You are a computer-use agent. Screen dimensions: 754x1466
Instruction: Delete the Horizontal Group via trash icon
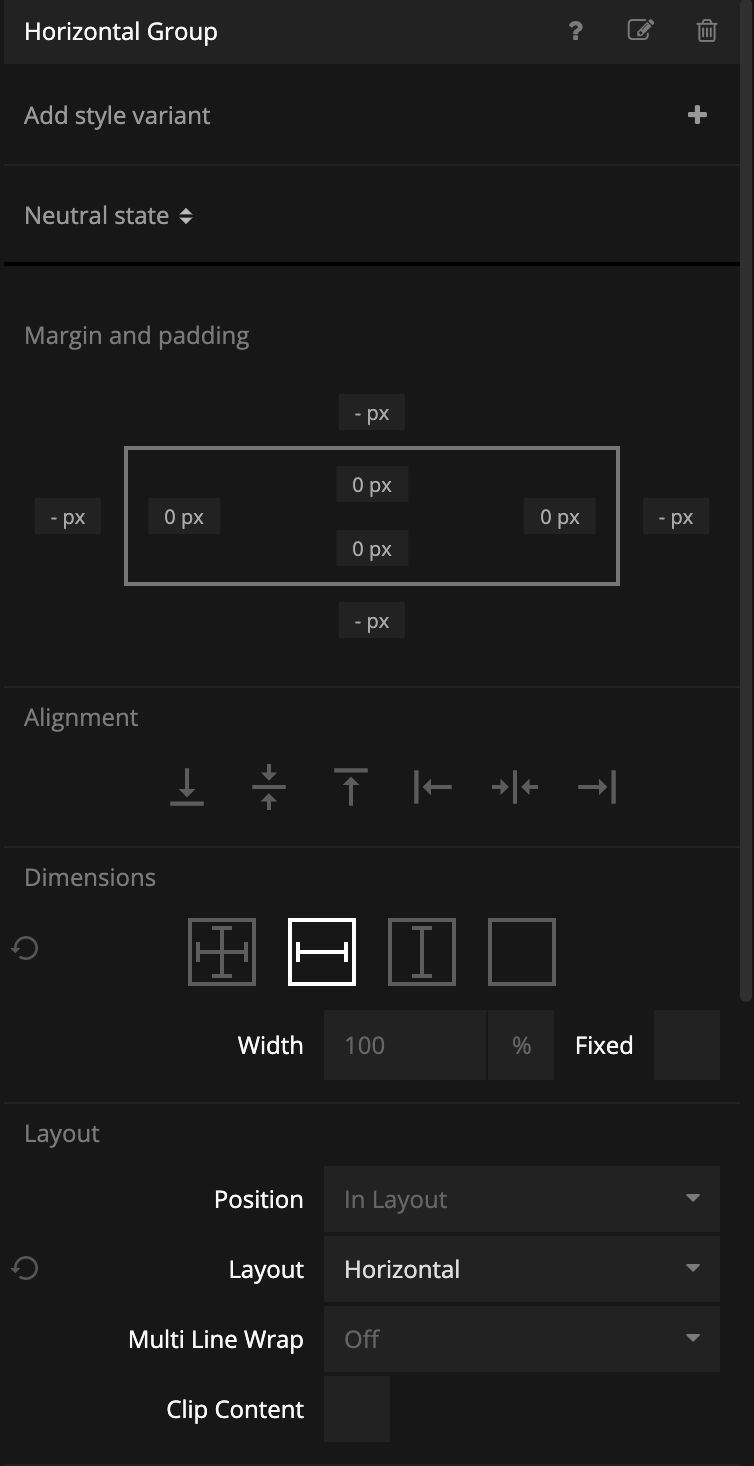click(x=706, y=31)
